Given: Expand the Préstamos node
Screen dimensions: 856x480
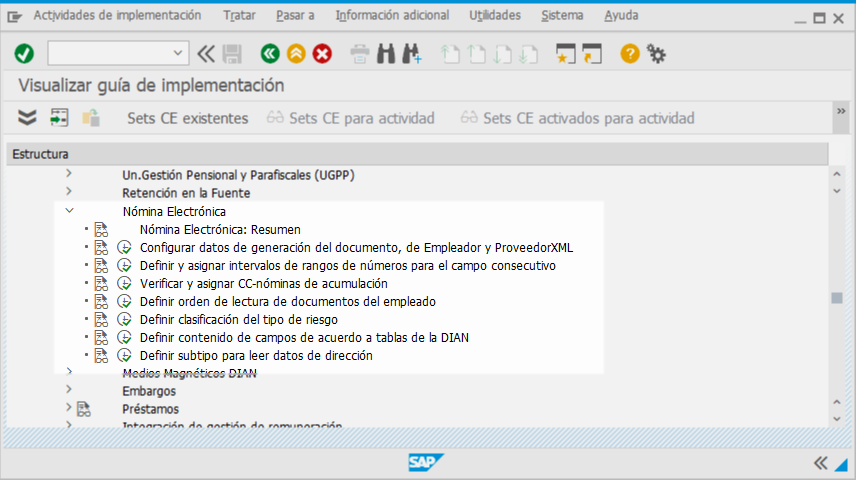Looking at the screenshot, I should (69, 407).
